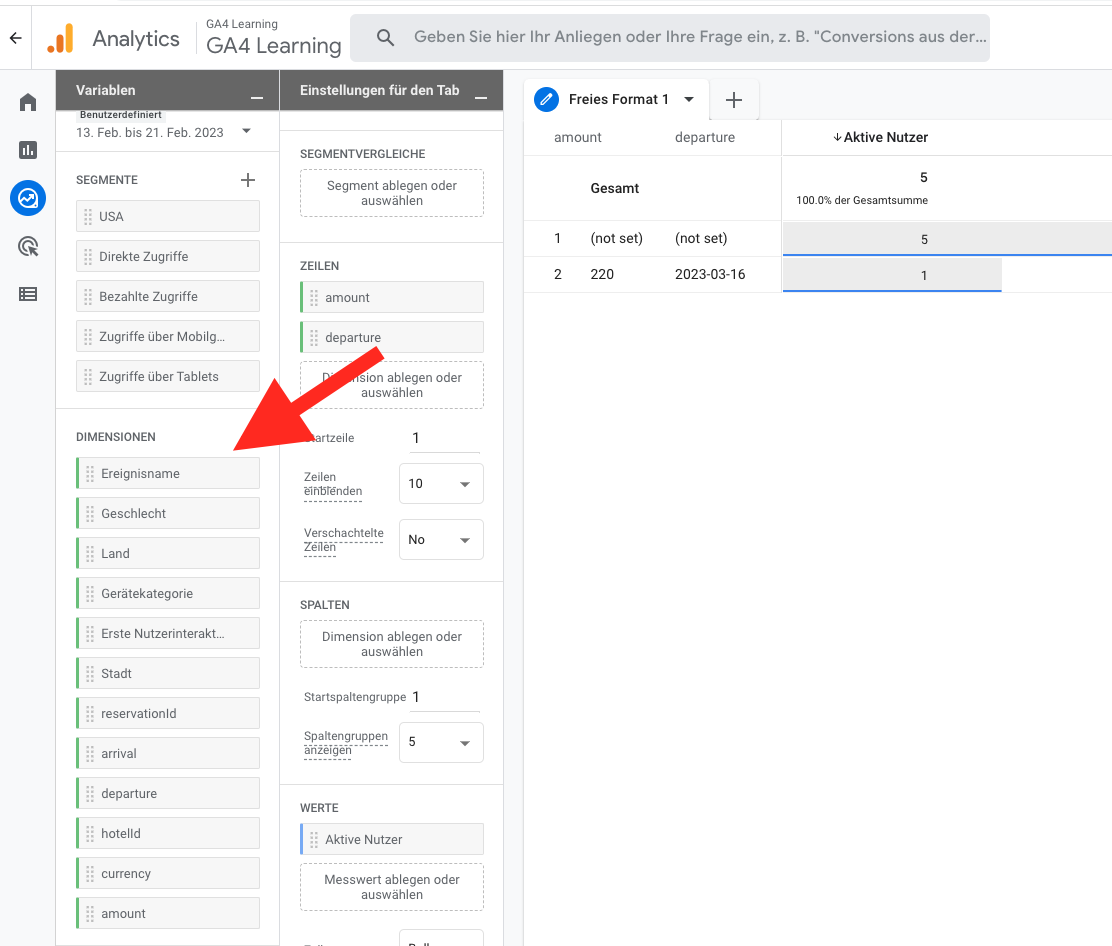The image size is (1112, 946).
Task: Open the Configure table icon in sidebar
Action: coord(28,294)
